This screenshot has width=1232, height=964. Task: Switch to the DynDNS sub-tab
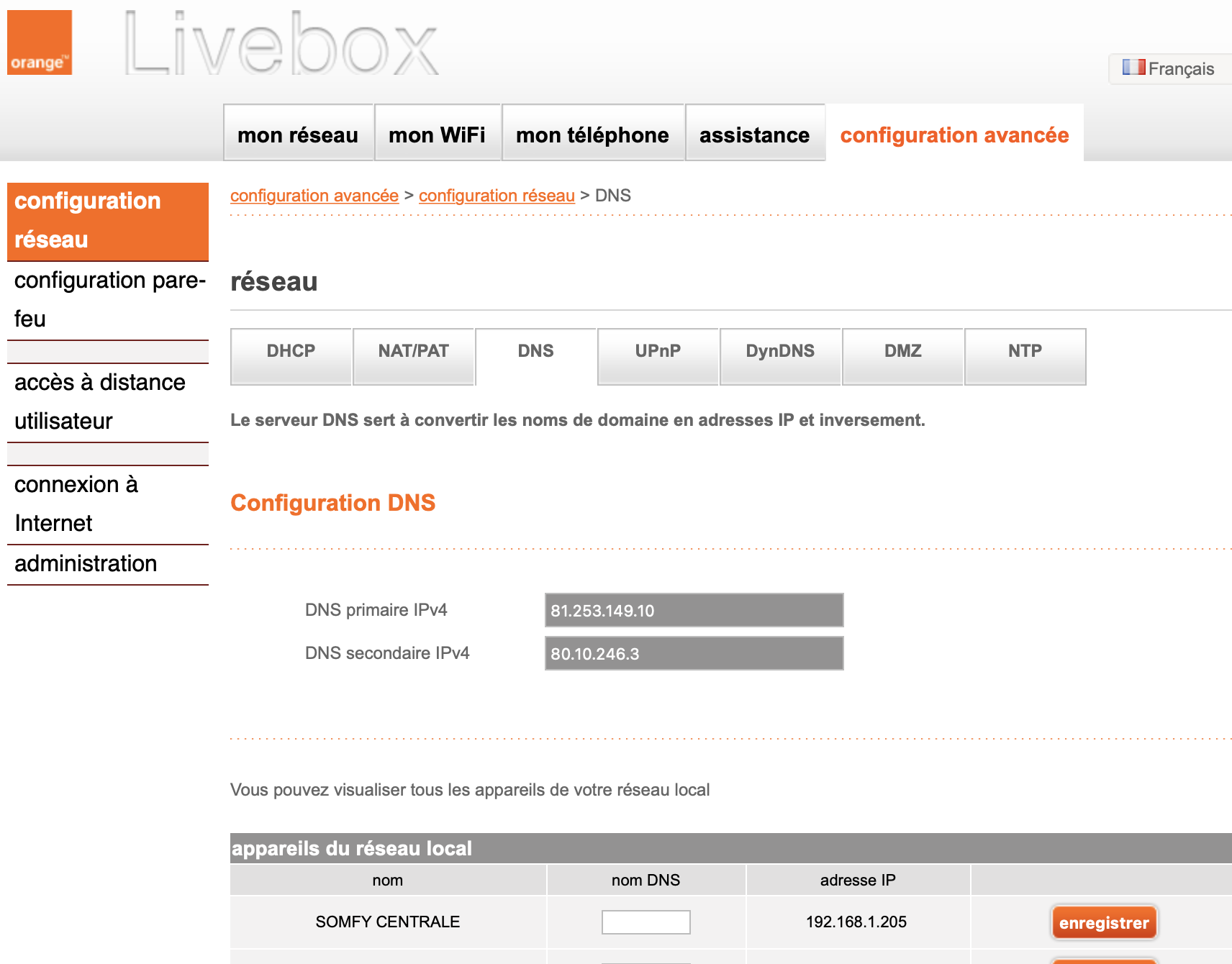780,356
